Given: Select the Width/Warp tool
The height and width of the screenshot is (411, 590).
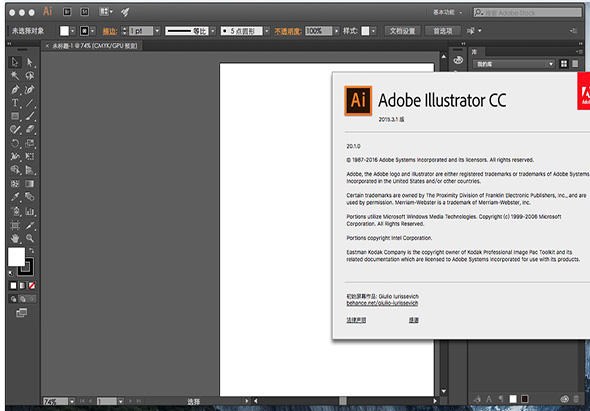Looking at the screenshot, I should click(15, 156).
